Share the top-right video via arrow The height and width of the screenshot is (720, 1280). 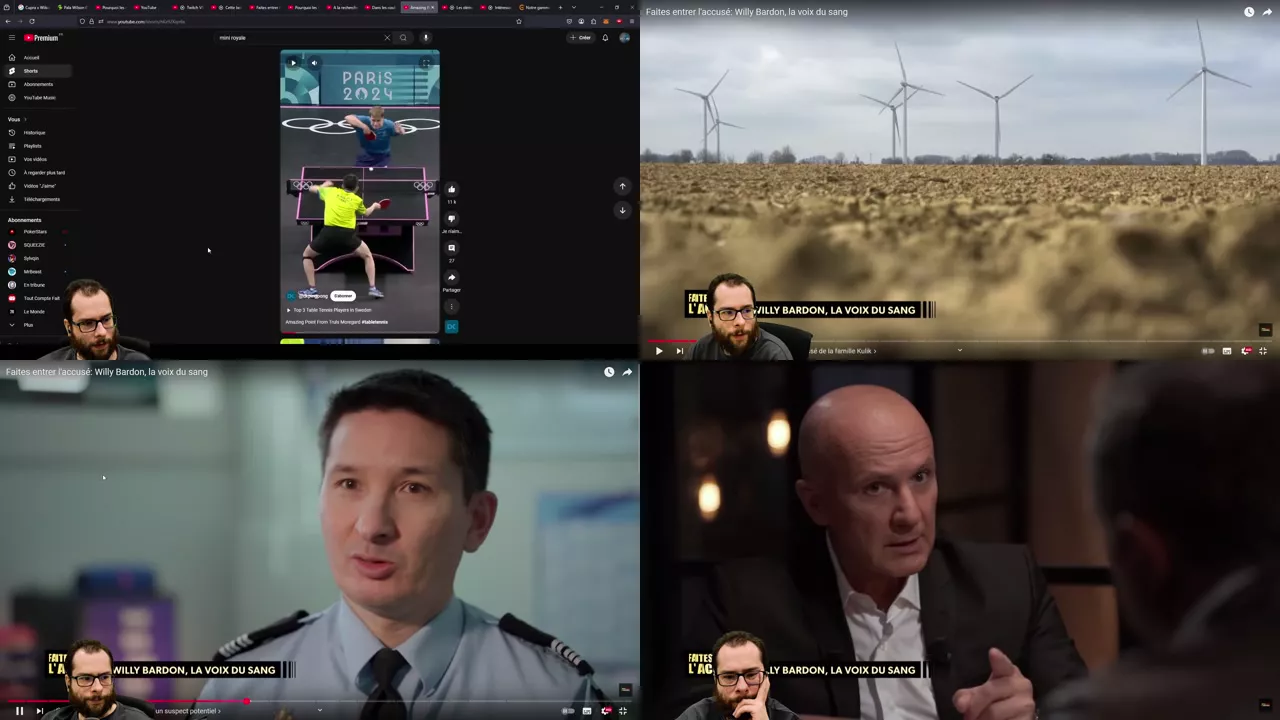1267,12
